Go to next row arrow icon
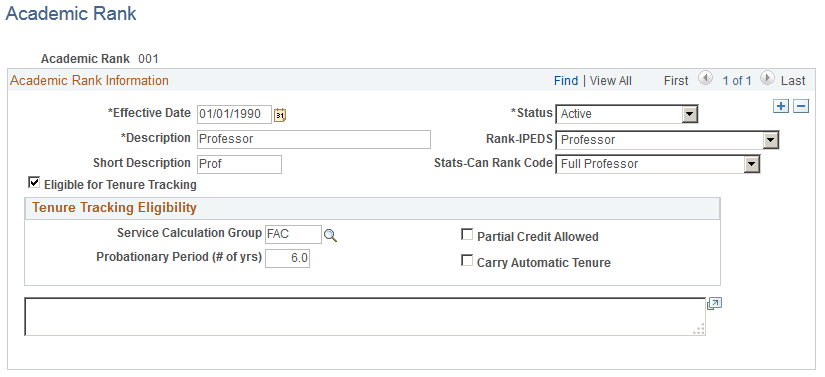The height and width of the screenshot is (377, 825). click(768, 79)
